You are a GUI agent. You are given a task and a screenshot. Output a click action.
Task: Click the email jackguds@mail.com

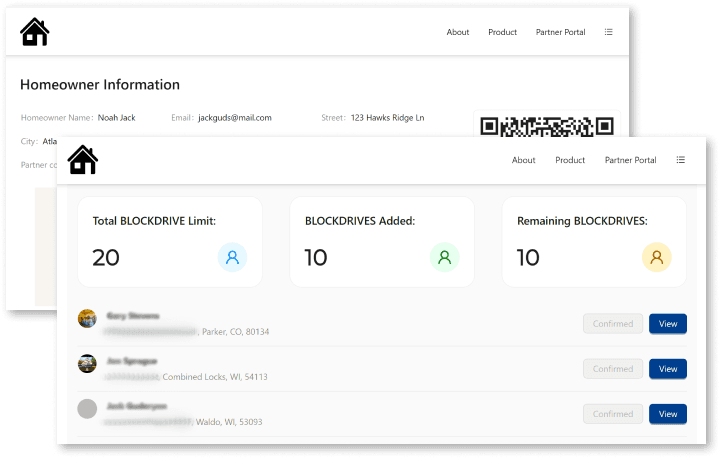tap(235, 118)
